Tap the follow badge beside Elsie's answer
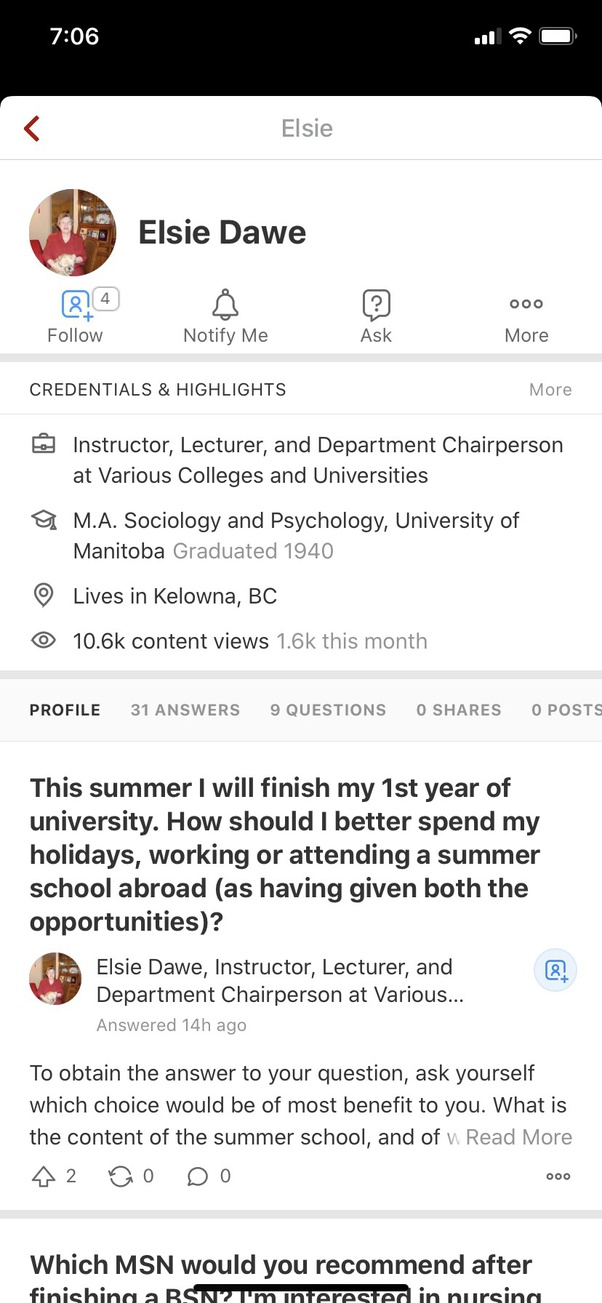The image size is (602, 1303). [x=555, y=970]
